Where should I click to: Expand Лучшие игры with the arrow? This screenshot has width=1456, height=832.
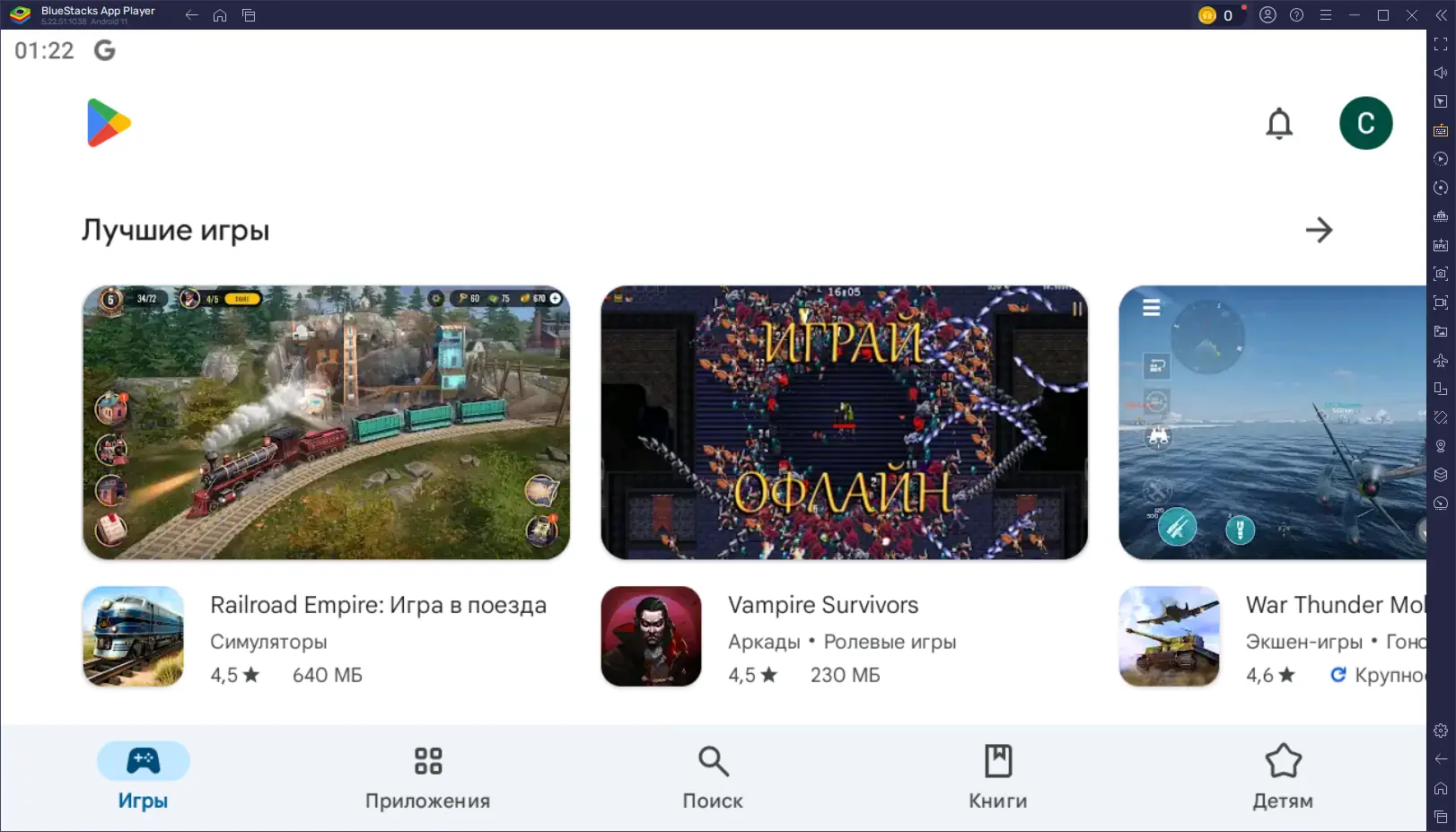click(x=1319, y=230)
